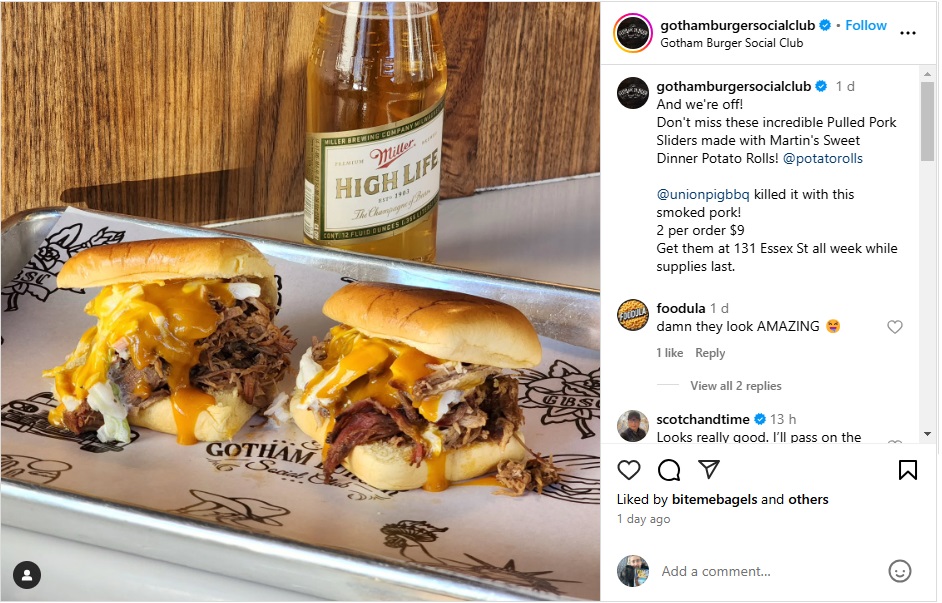Image resolution: width=942 pixels, height=603 pixels.
Task: Open the @unionpigbbq mention link
Action: [x=703, y=195]
